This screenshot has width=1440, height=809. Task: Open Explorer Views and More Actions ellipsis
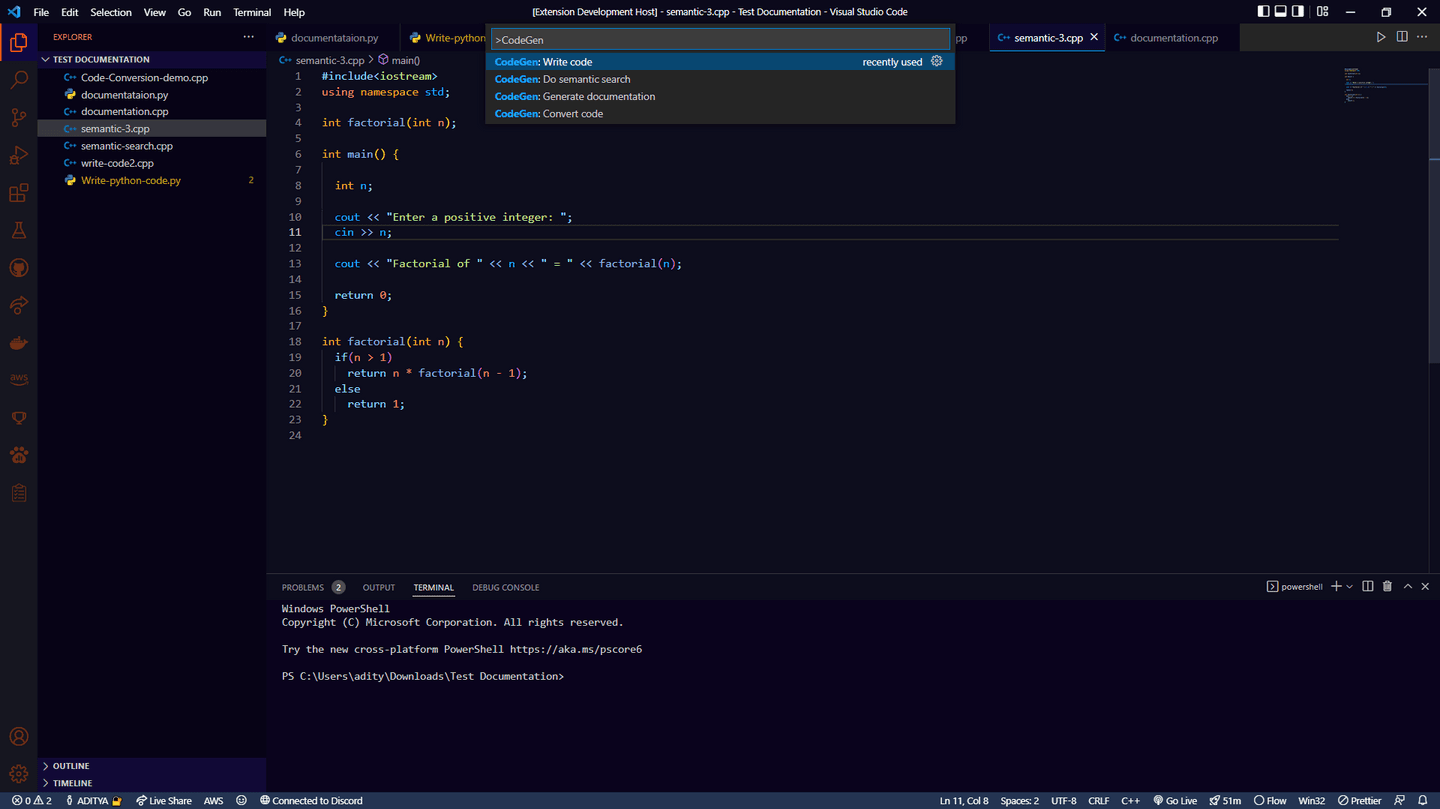click(x=248, y=37)
